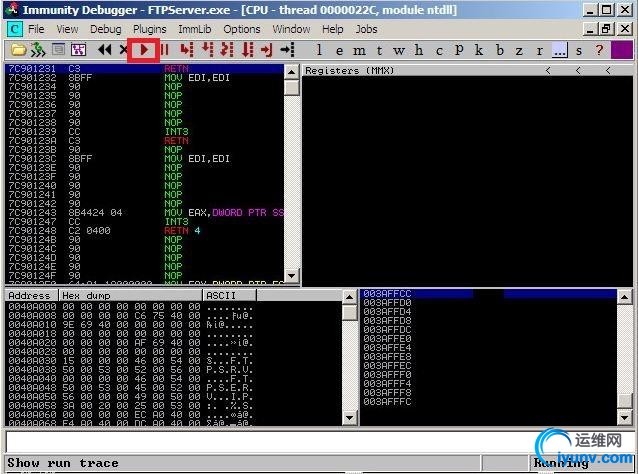The width and height of the screenshot is (638, 474).
Task: Show hardware breakpoints with 'z' button
Action: pos(519,50)
